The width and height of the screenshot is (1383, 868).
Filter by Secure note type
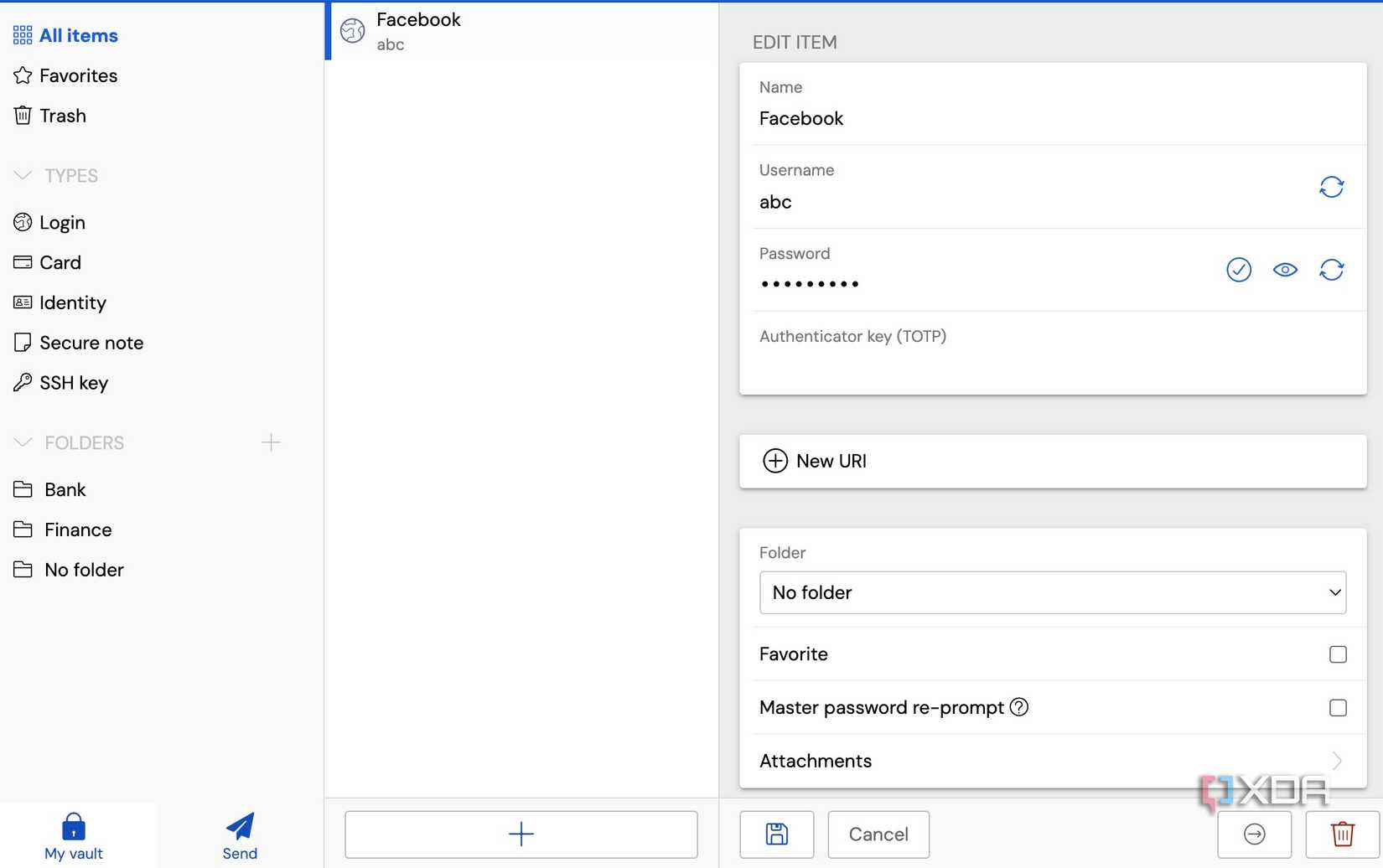79,343
